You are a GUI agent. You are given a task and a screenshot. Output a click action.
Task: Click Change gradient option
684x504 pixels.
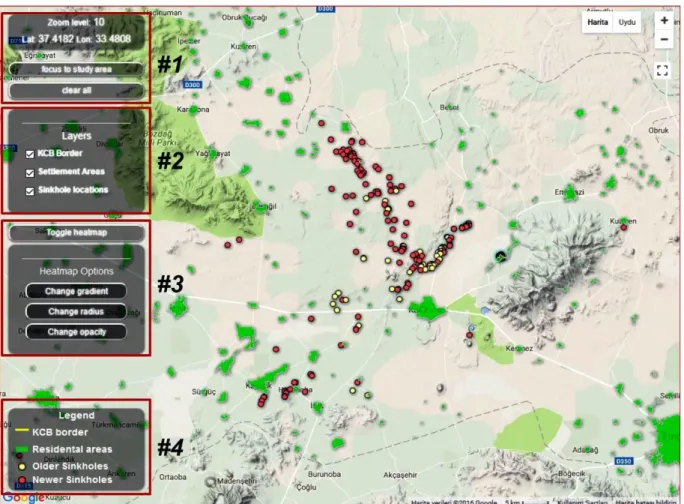tap(76, 291)
